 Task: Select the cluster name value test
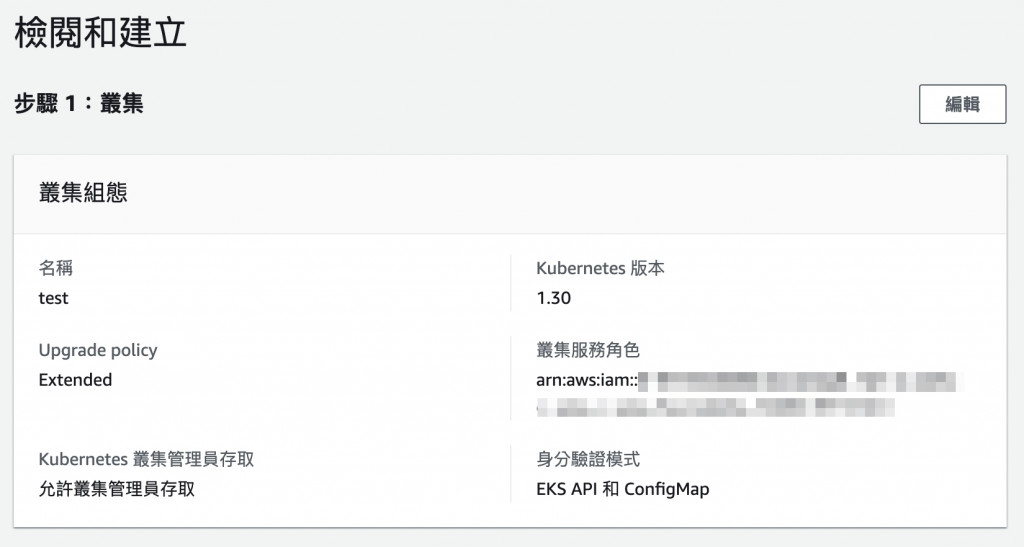coord(53,298)
